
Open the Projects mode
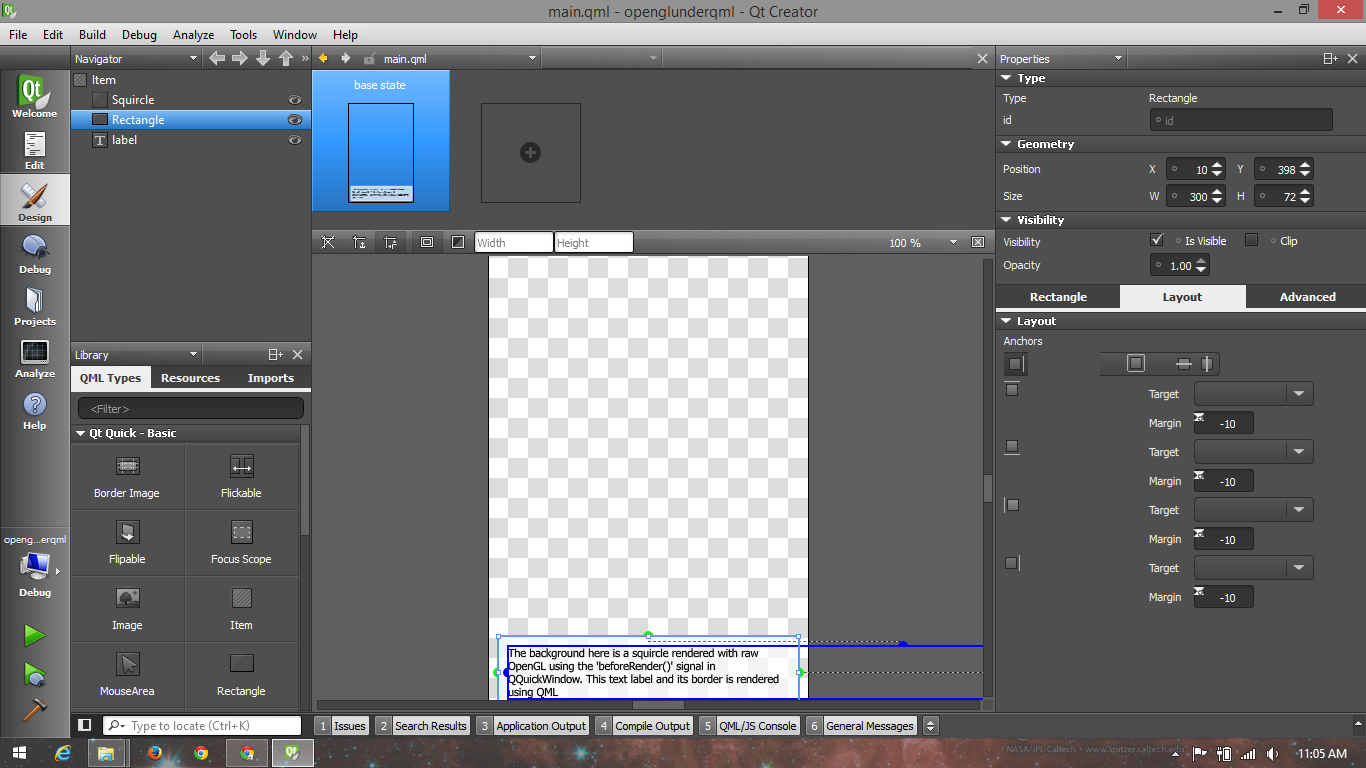click(x=35, y=305)
